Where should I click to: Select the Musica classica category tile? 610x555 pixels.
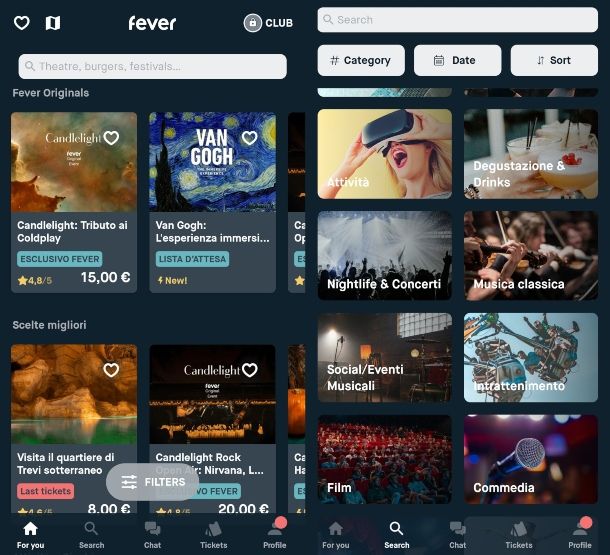(531, 256)
